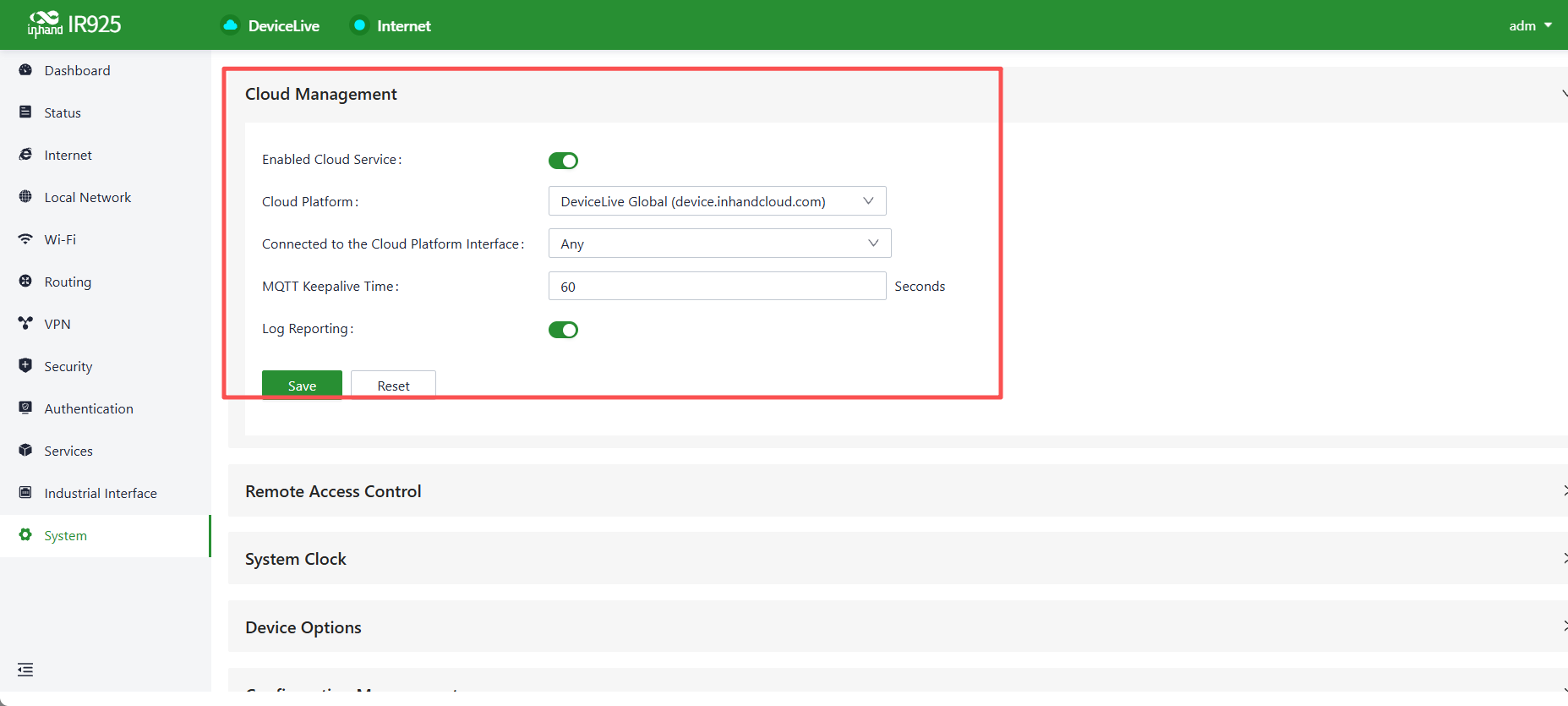The height and width of the screenshot is (706, 1568).
Task: Click the Wi-Fi signal icon
Action: [x=25, y=239]
